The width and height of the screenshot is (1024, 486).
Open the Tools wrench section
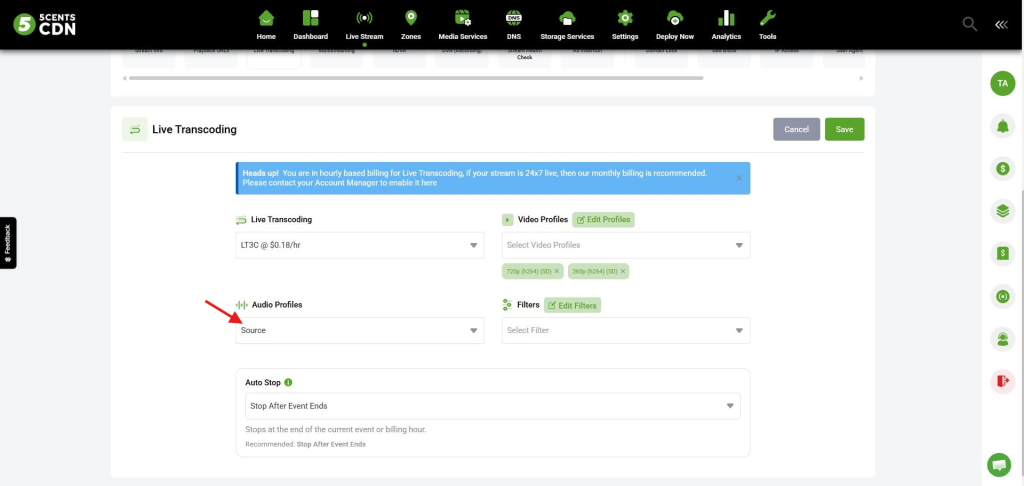(x=767, y=25)
